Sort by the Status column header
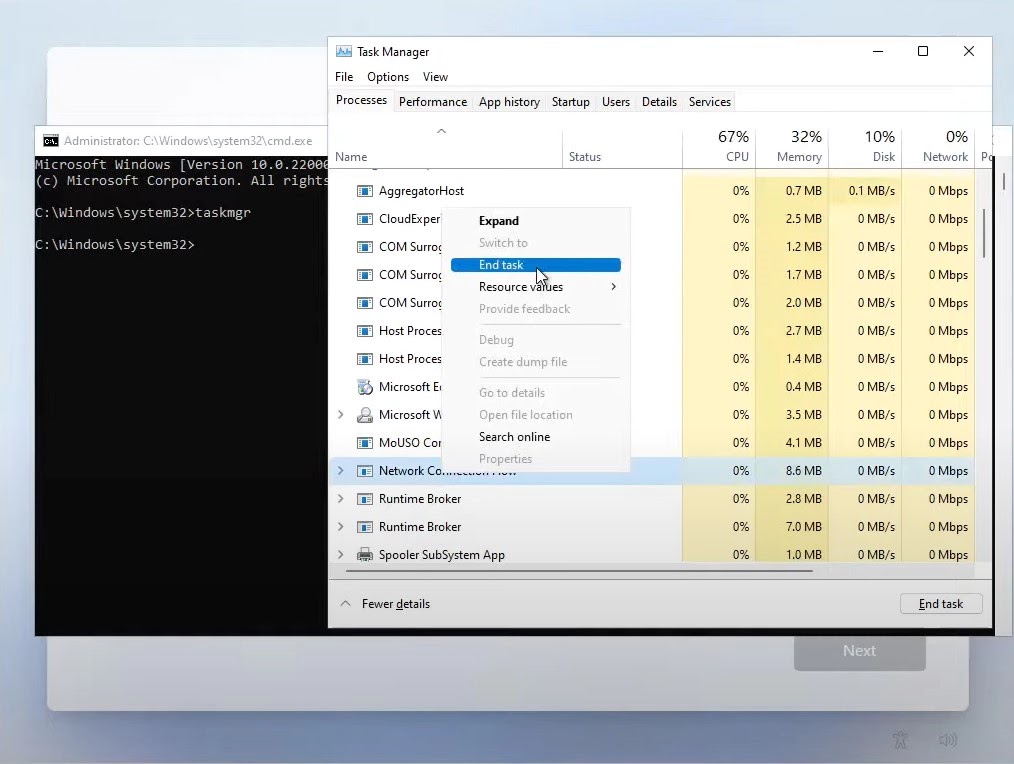 [x=622, y=147]
